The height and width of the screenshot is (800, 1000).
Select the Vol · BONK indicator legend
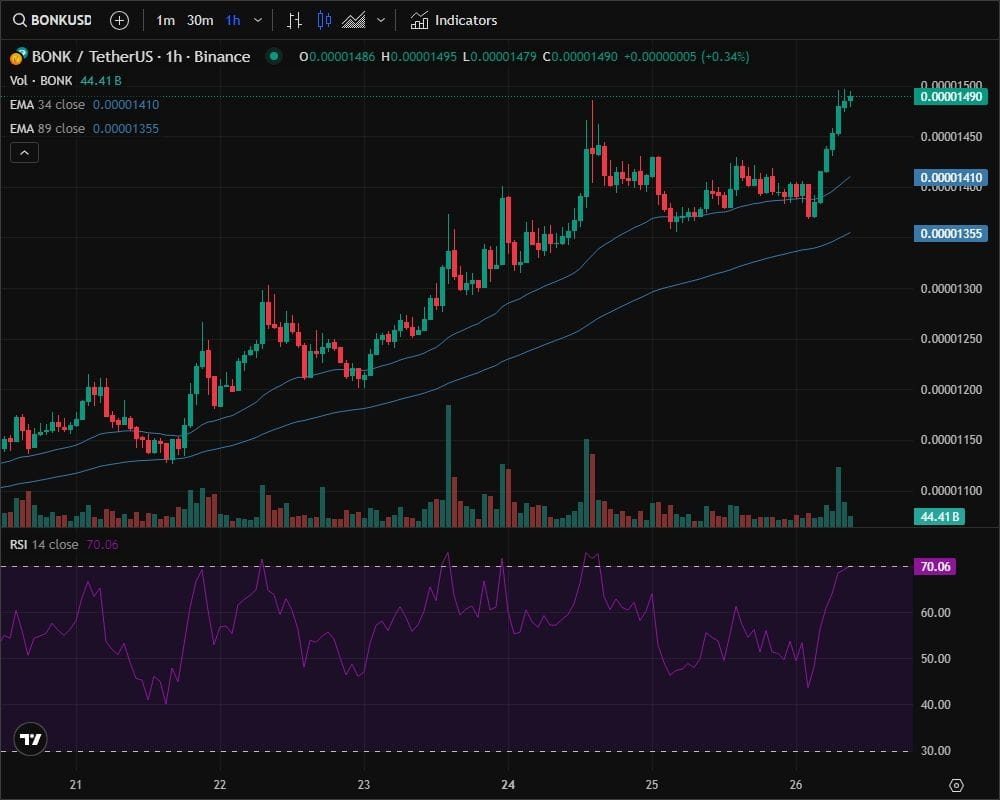pyautogui.click(x=65, y=80)
